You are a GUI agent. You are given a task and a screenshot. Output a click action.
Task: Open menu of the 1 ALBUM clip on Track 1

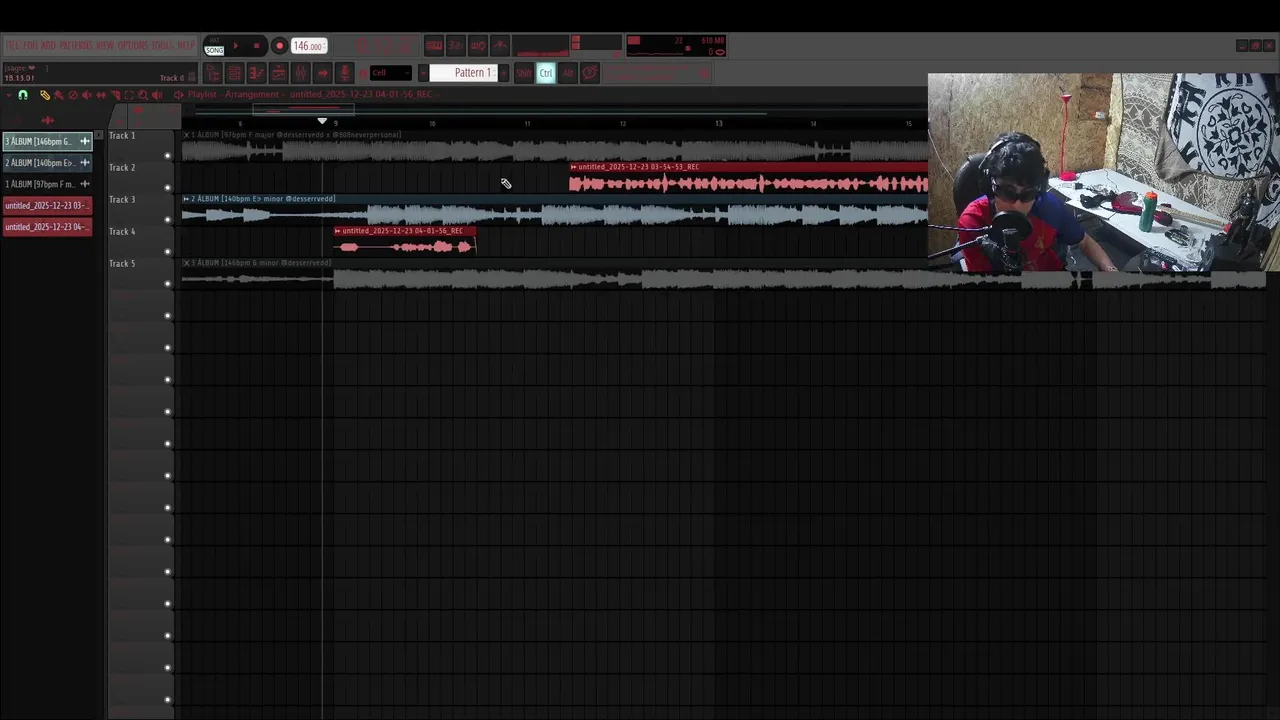186,135
